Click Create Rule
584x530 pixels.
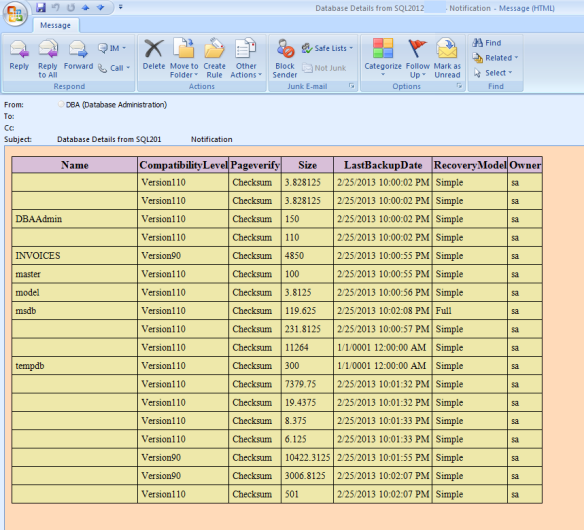tap(215, 58)
